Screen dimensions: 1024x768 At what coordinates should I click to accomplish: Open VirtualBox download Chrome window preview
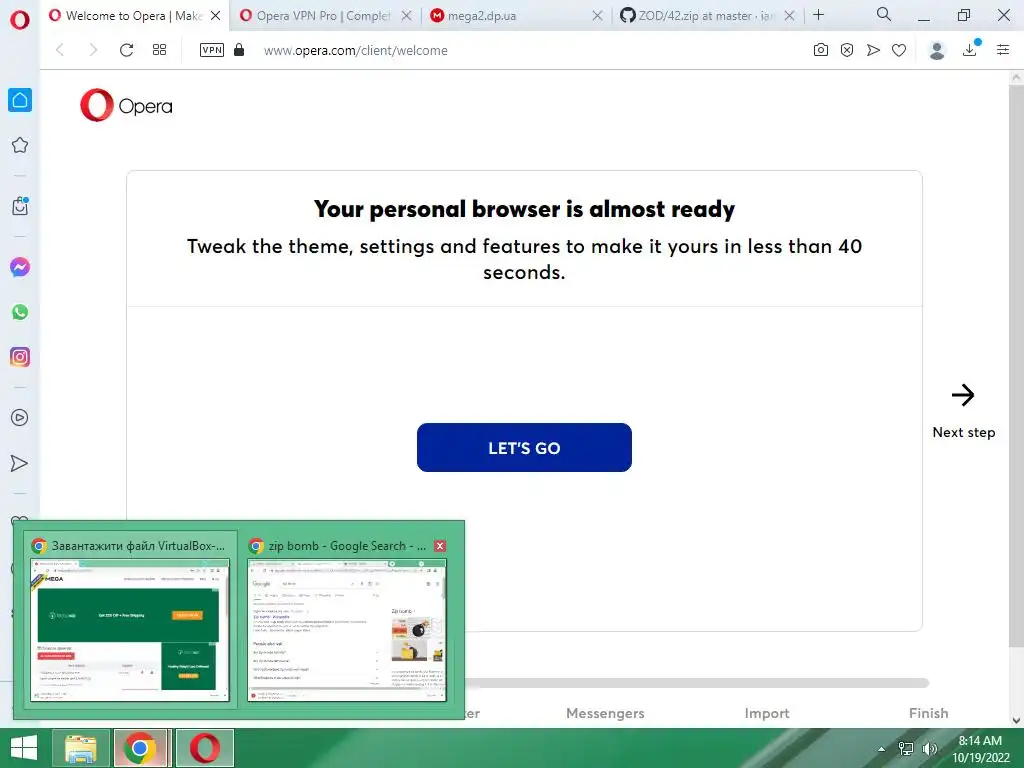click(130, 622)
